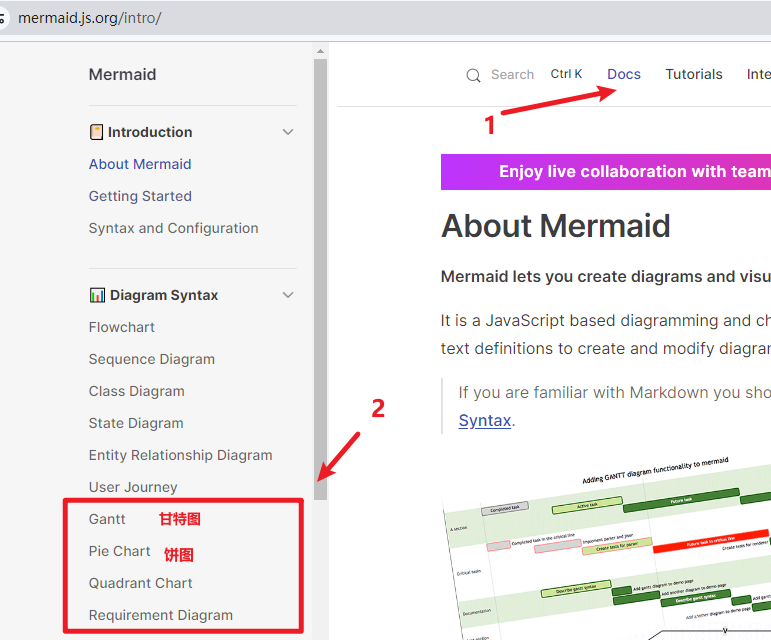771x640 pixels.
Task: Collapse the Diagram Syntax section chevron
Action: [288, 295]
